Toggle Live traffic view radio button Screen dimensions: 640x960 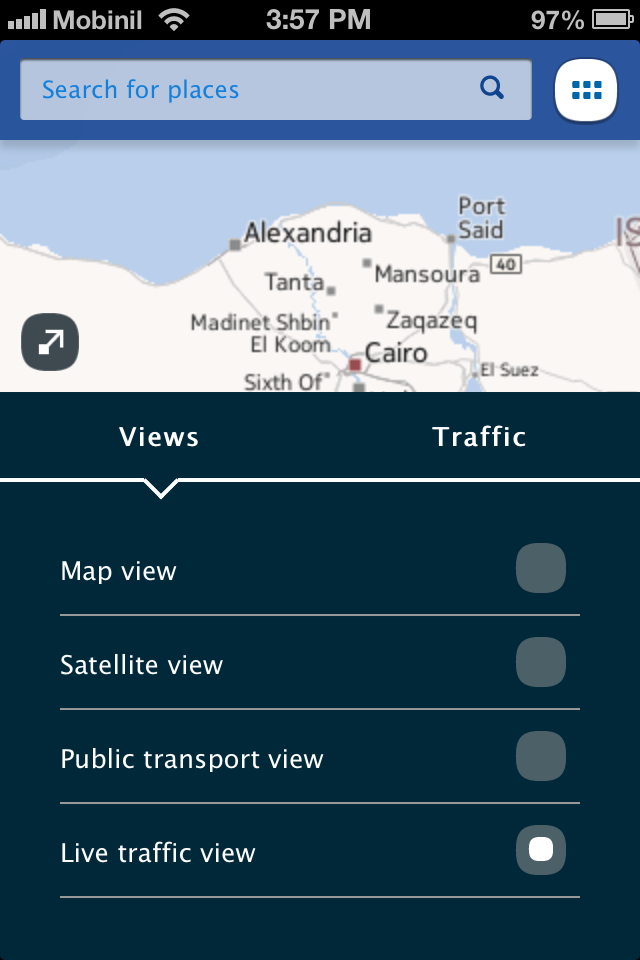tap(541, 850)
